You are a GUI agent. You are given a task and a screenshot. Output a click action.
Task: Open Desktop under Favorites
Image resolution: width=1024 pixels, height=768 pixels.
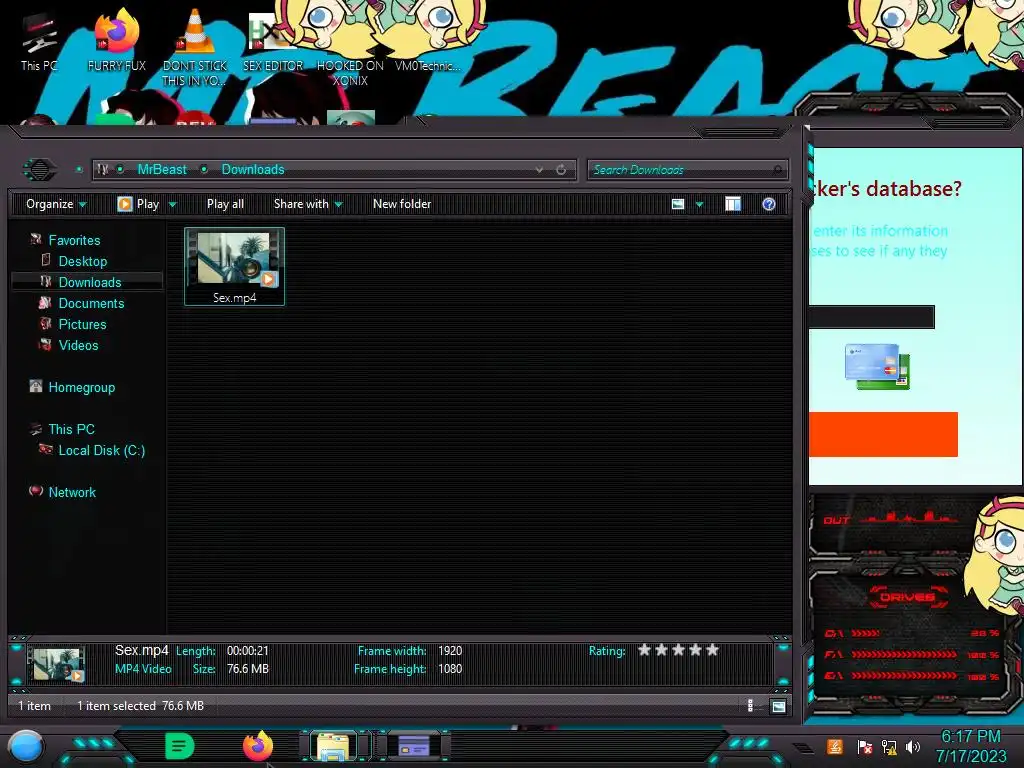pyautogui.click(x=83, y=261)
